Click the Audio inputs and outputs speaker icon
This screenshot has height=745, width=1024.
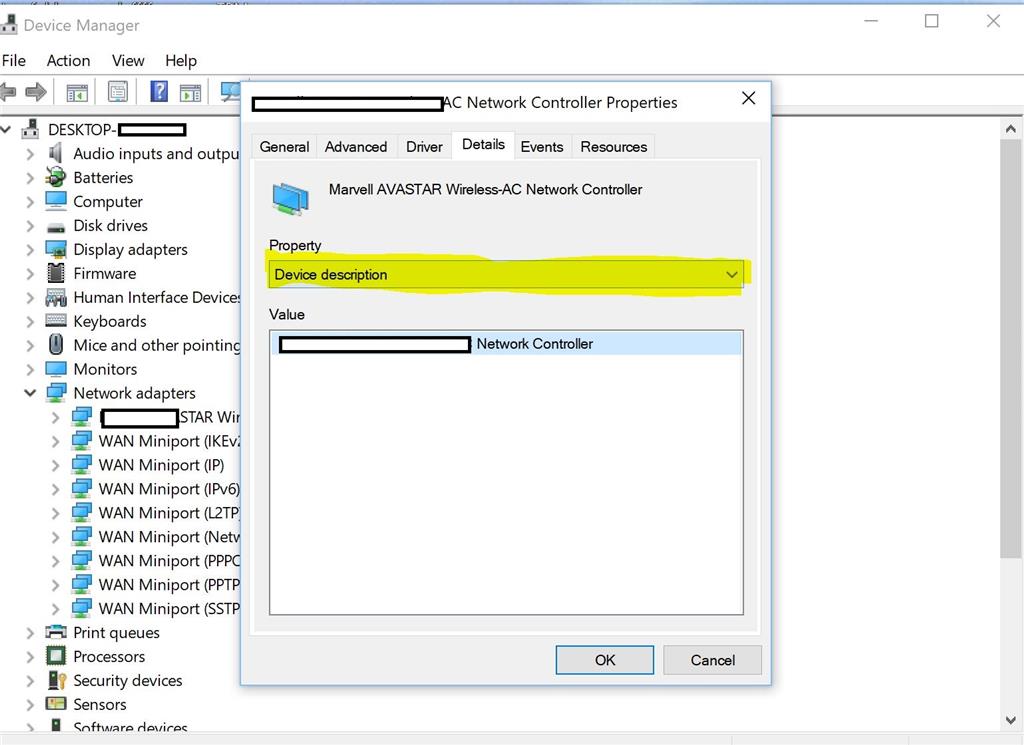point(56,153)
